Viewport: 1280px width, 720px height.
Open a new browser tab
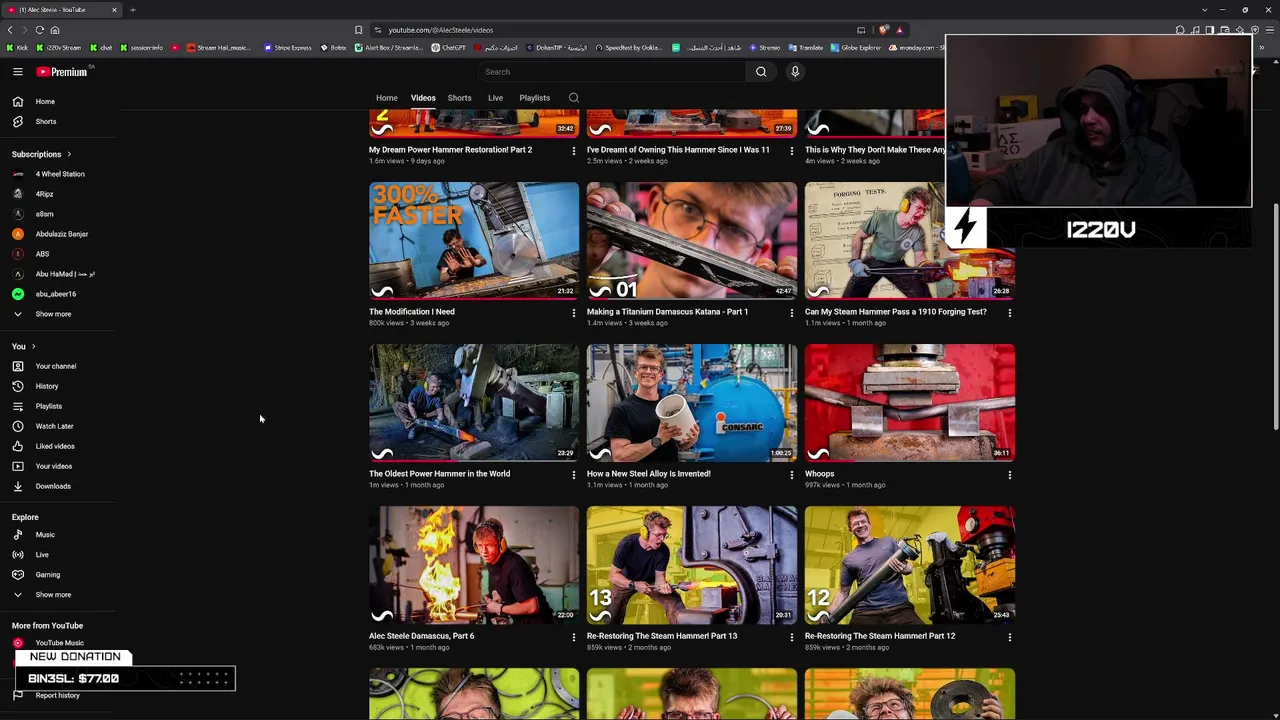coord(133,10)
